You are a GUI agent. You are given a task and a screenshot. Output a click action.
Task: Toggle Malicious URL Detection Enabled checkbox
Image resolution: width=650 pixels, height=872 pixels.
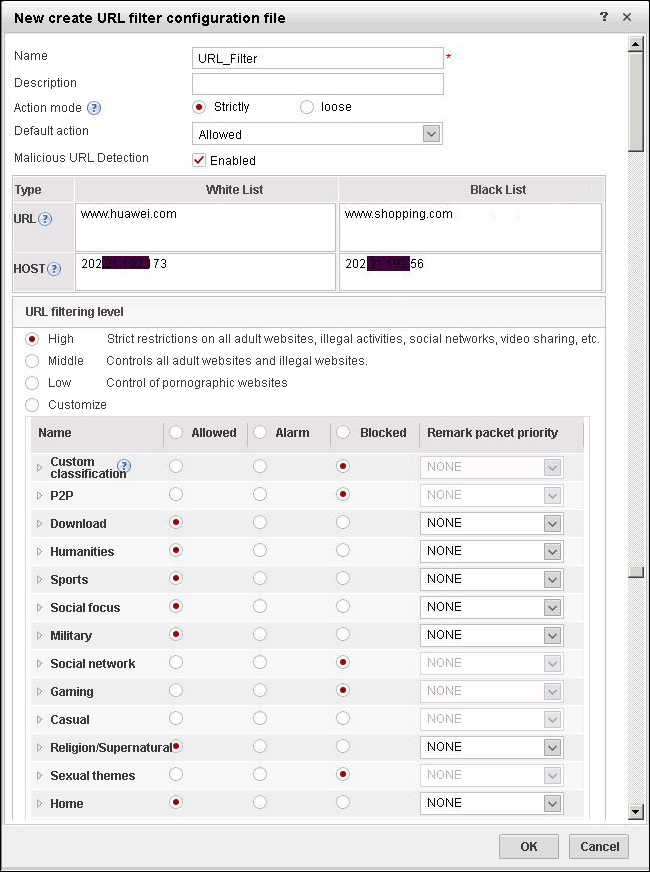[199, 160]
